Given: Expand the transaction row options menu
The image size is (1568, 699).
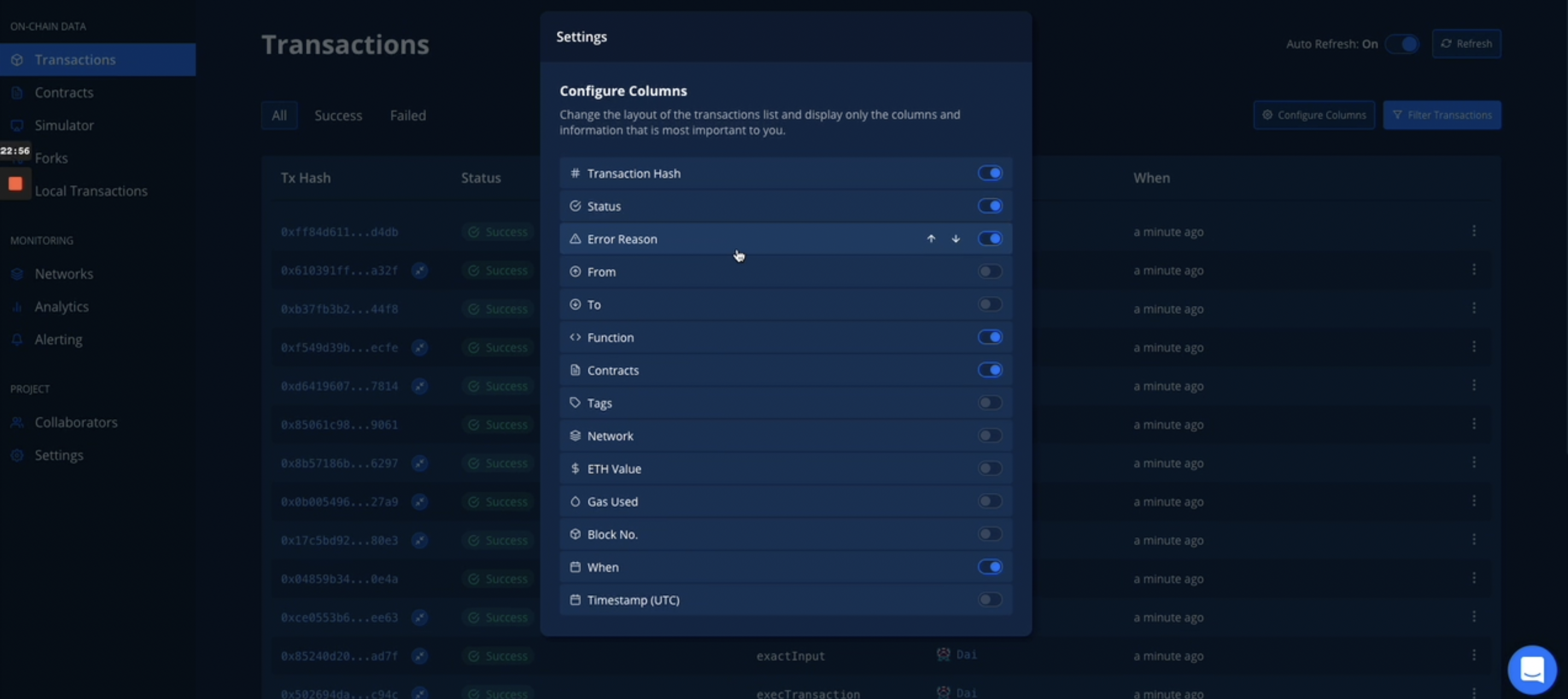Looking at the screenshot, I should pyautogui.click(x=1475, y=230).
